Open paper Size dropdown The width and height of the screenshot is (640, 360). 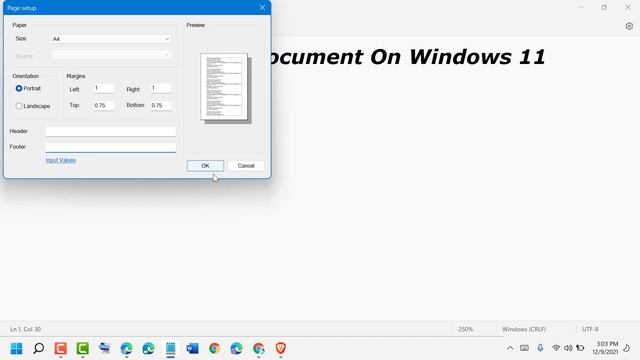tap(111, 39)
